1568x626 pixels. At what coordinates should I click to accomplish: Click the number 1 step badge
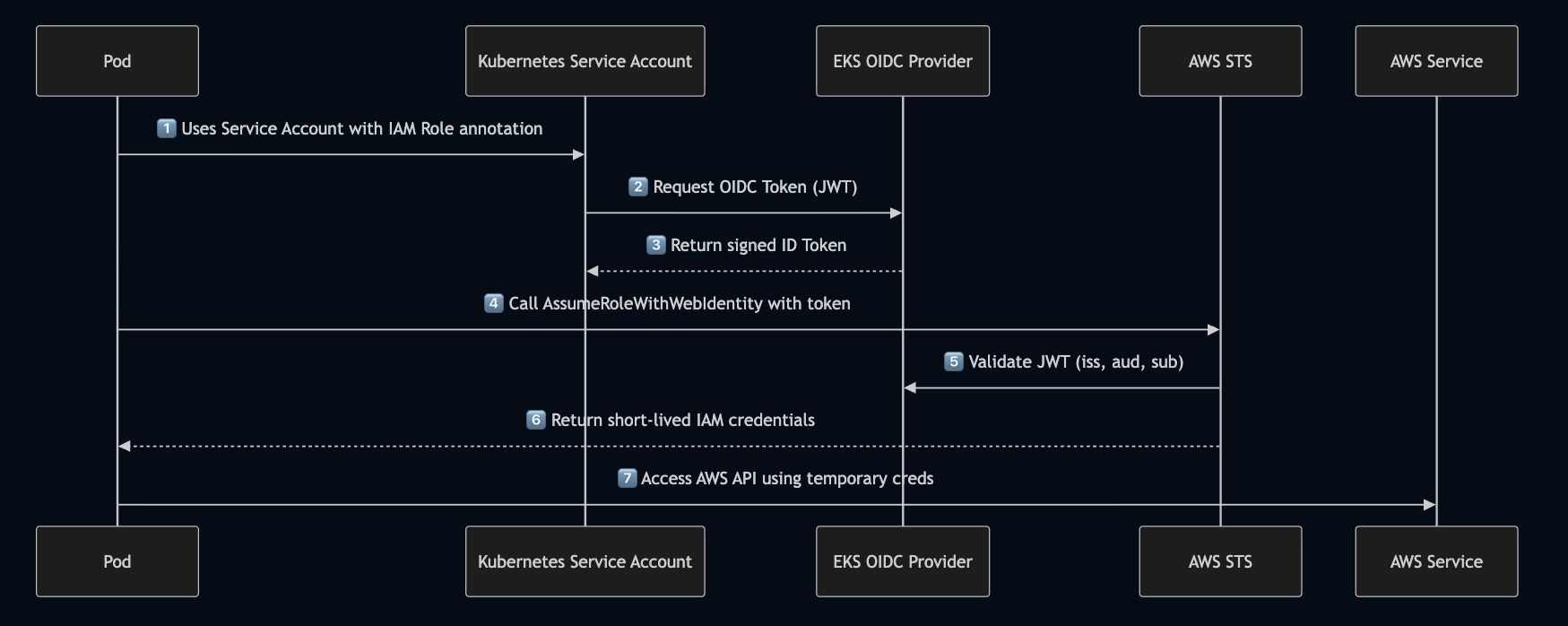click(x=166, y=128)
